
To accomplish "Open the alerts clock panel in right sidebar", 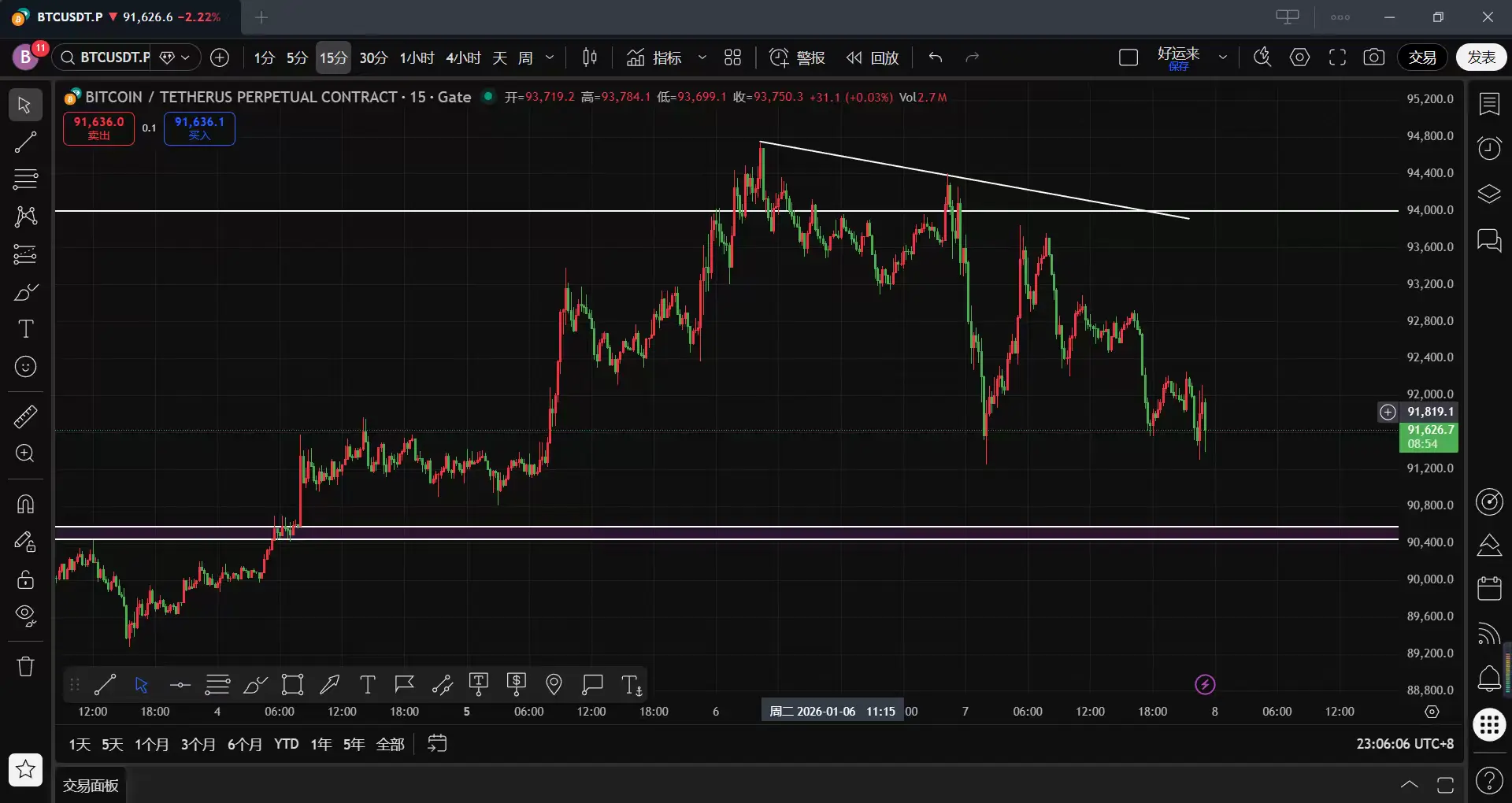I will 1489,148.
